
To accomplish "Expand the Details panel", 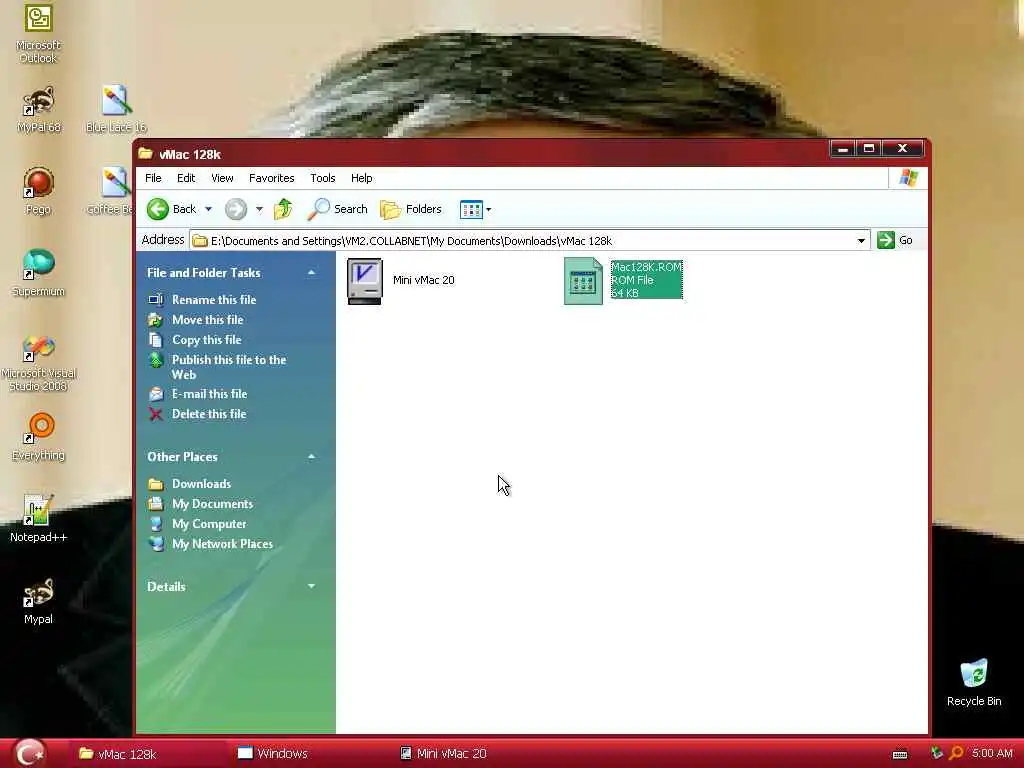I will point(312,586).
